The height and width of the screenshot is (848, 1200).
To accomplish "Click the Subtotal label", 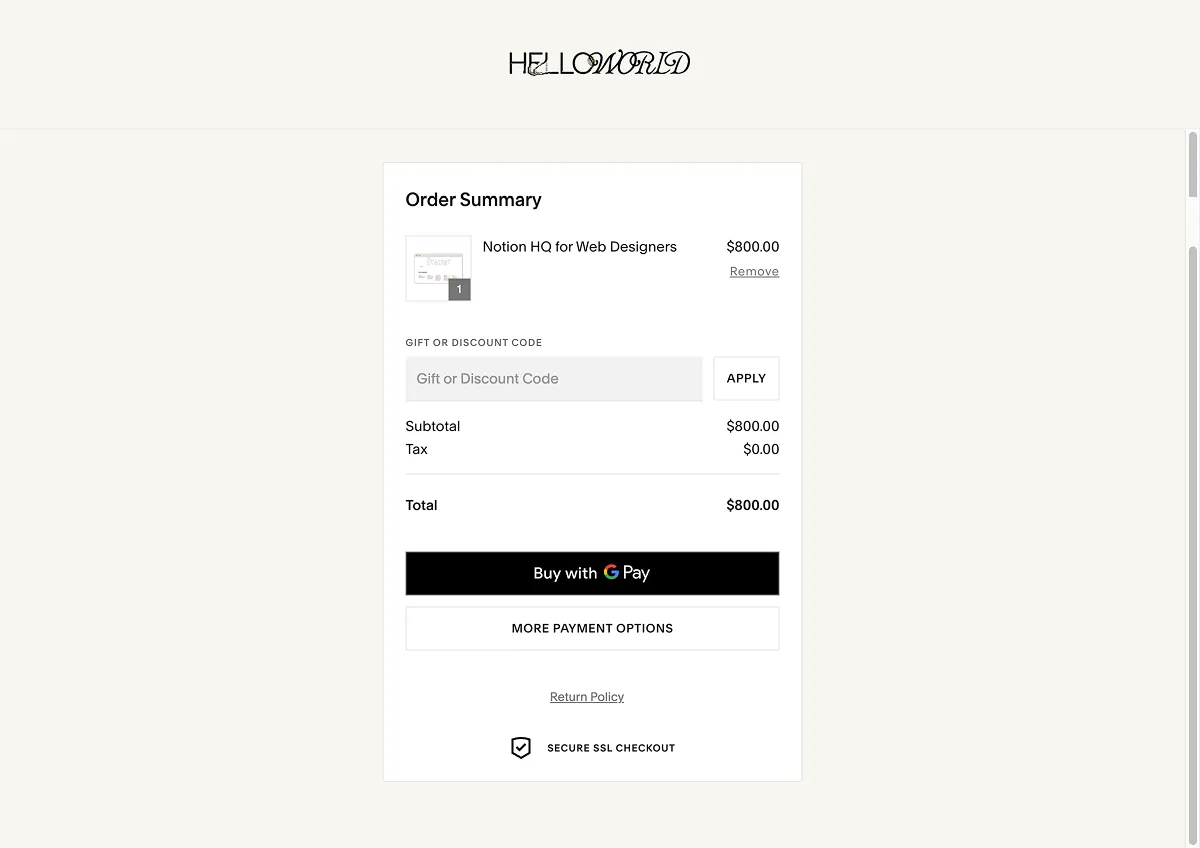I will [x=433, y=426].
